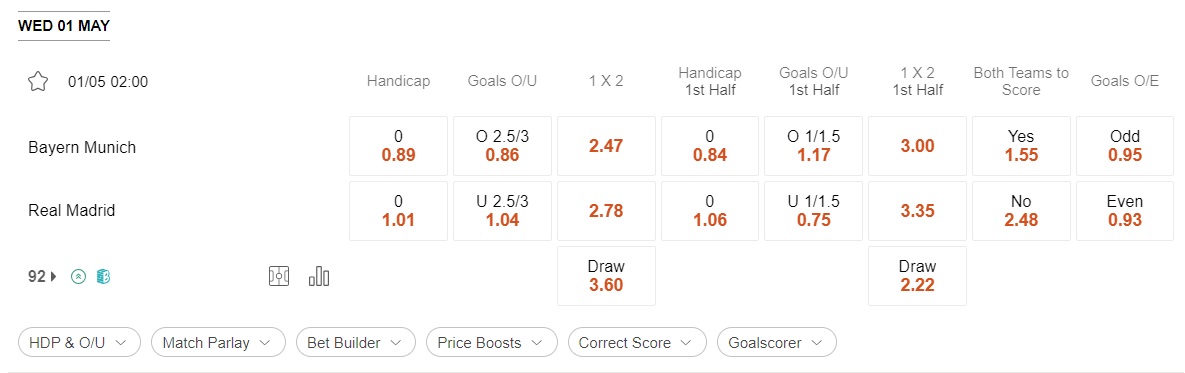
Task: Pick Real Madrid handicap 0 at 1.01
Action: pos(398,211)
